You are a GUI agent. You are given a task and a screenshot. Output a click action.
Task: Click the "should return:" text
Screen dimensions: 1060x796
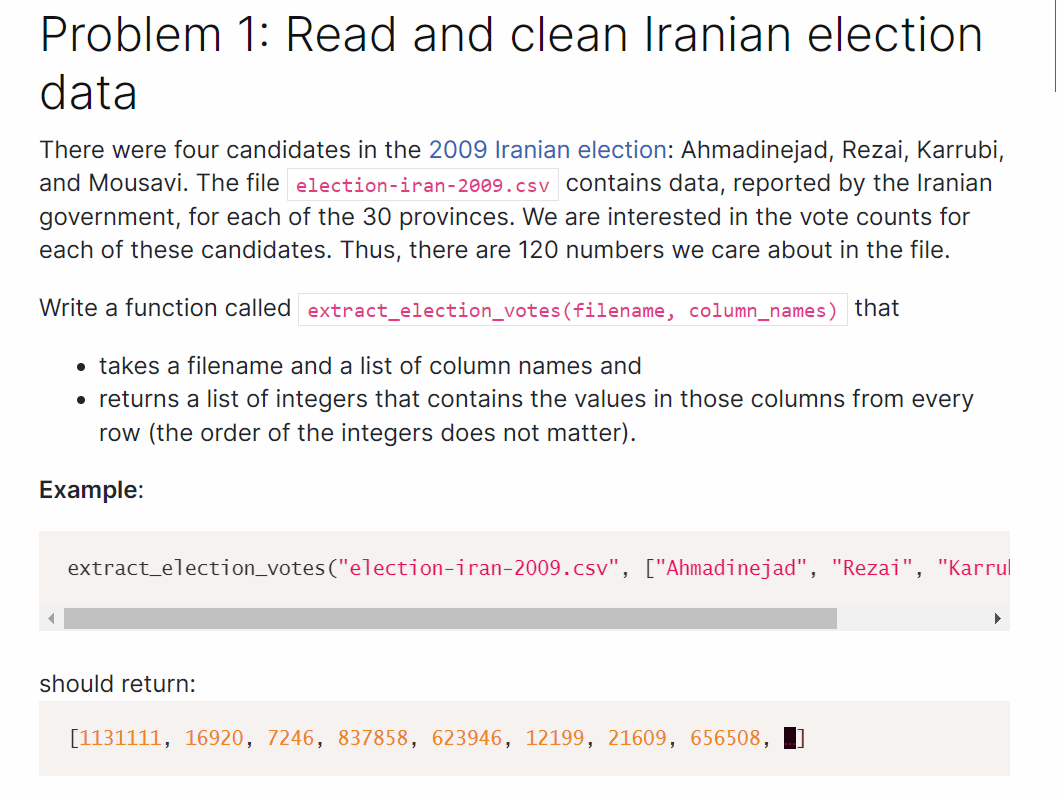coord(117,684)
